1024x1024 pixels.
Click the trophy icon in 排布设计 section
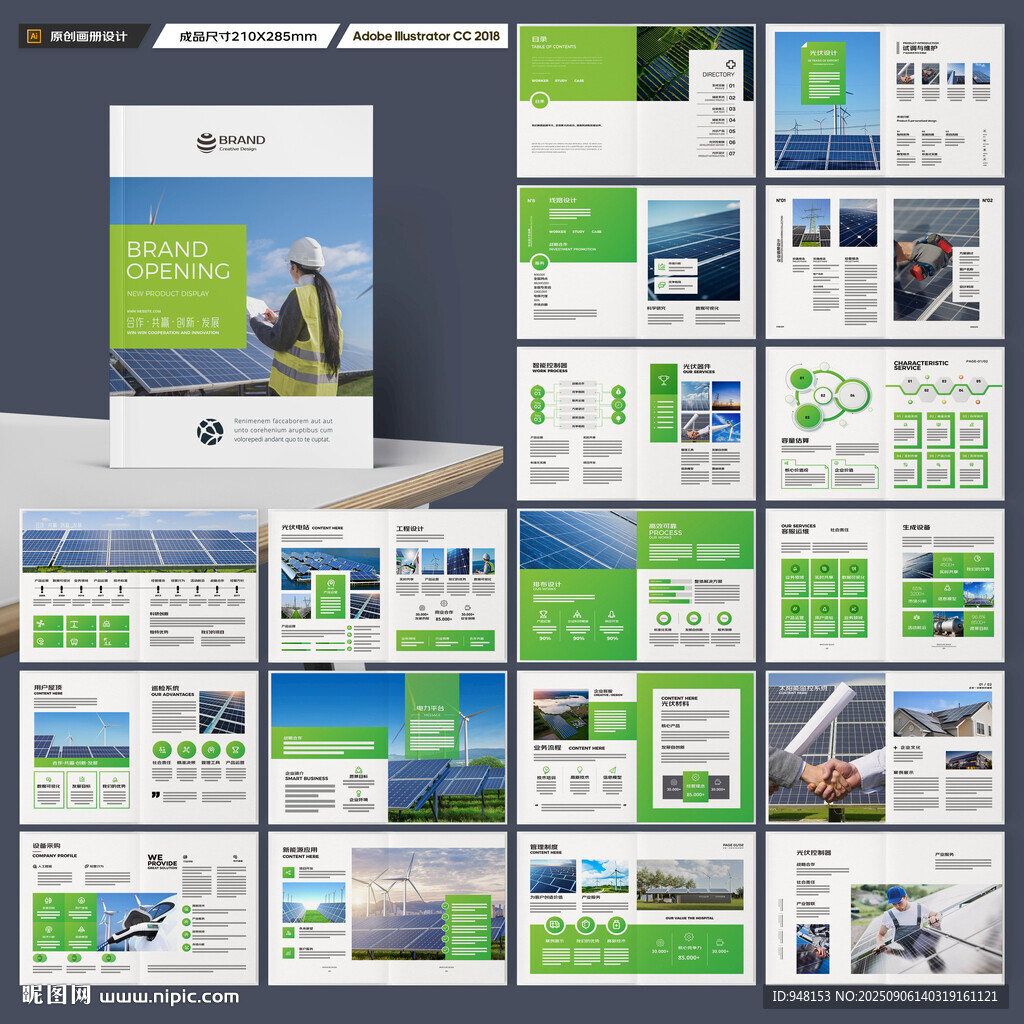point(543,615)
